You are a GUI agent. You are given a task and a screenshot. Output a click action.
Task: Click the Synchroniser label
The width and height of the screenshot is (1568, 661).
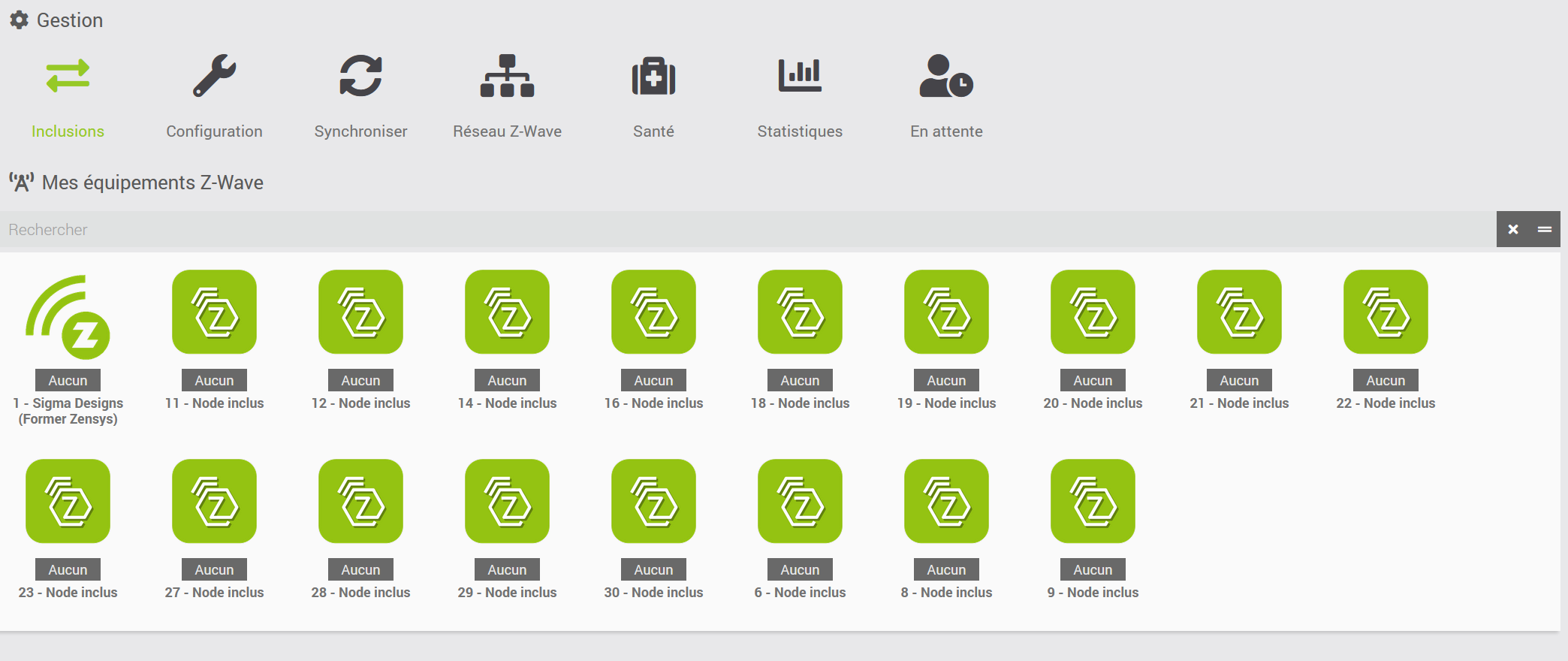pos(360,131)
